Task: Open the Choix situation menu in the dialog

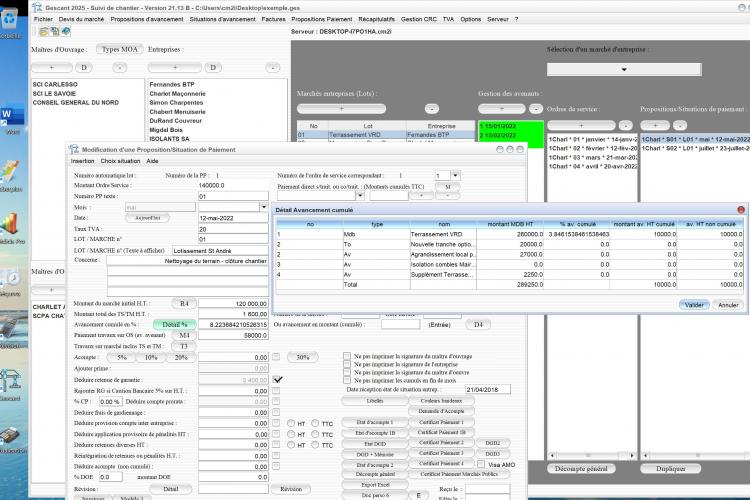Action: coord(121,161)
